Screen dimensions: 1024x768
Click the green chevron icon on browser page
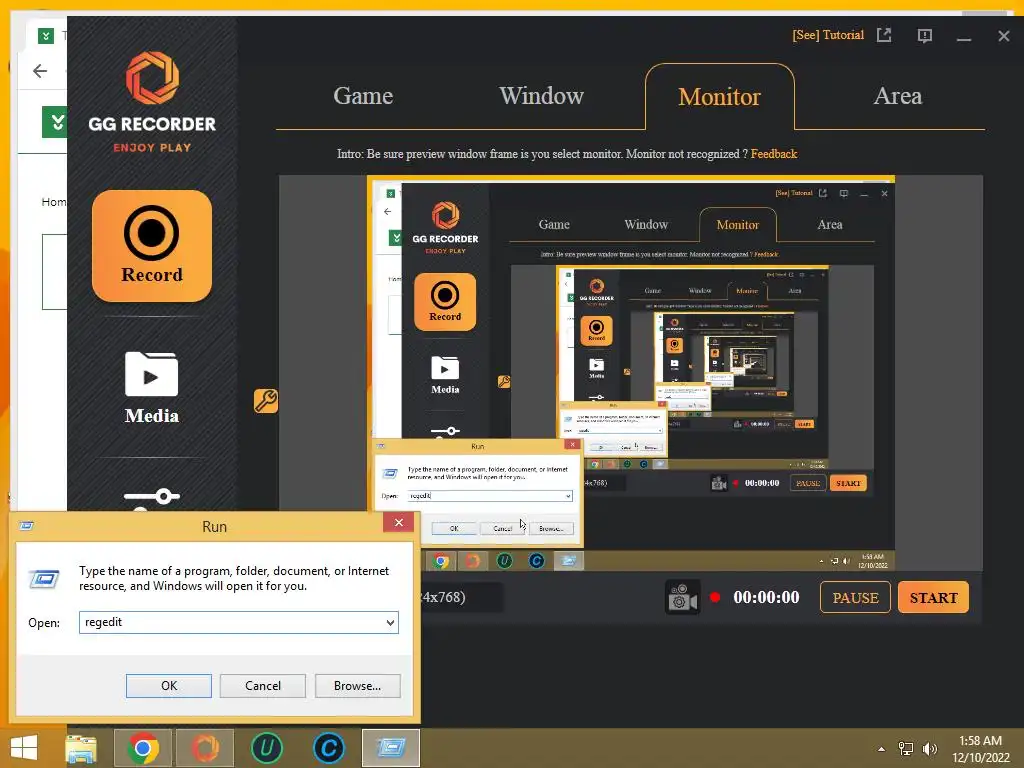[x=56, y=122]
